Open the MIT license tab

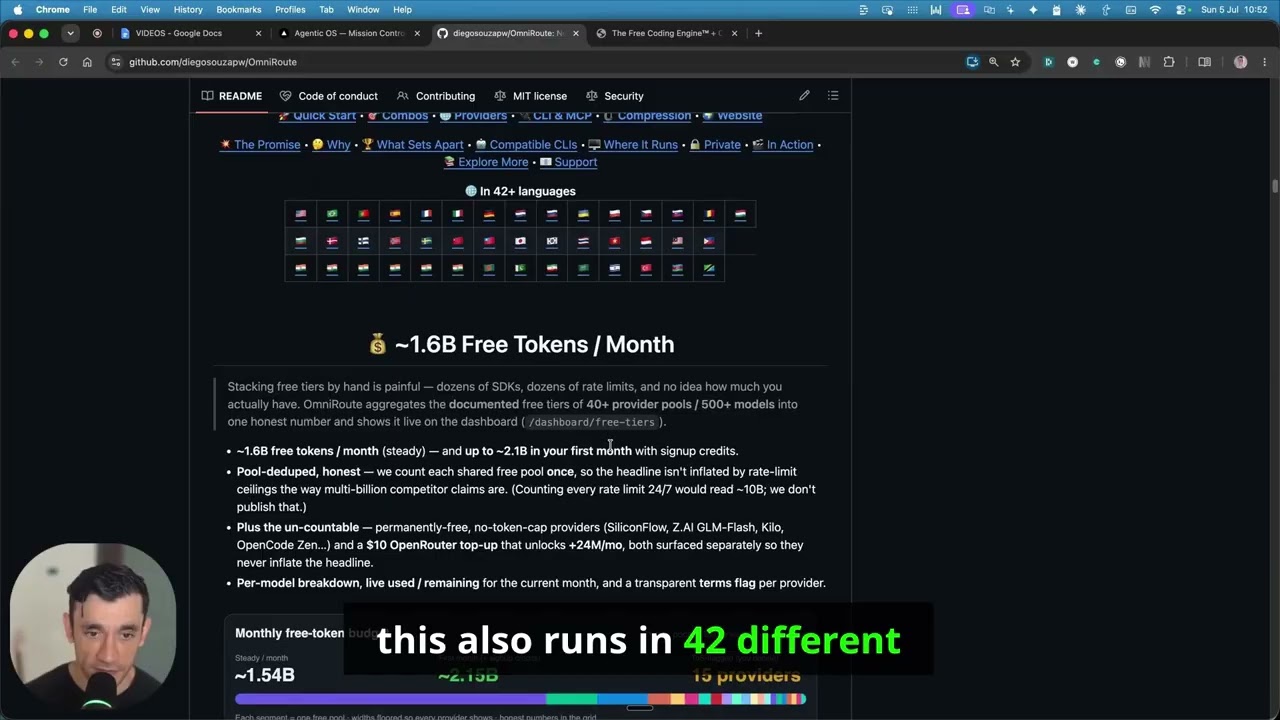(x=531, y=96)
